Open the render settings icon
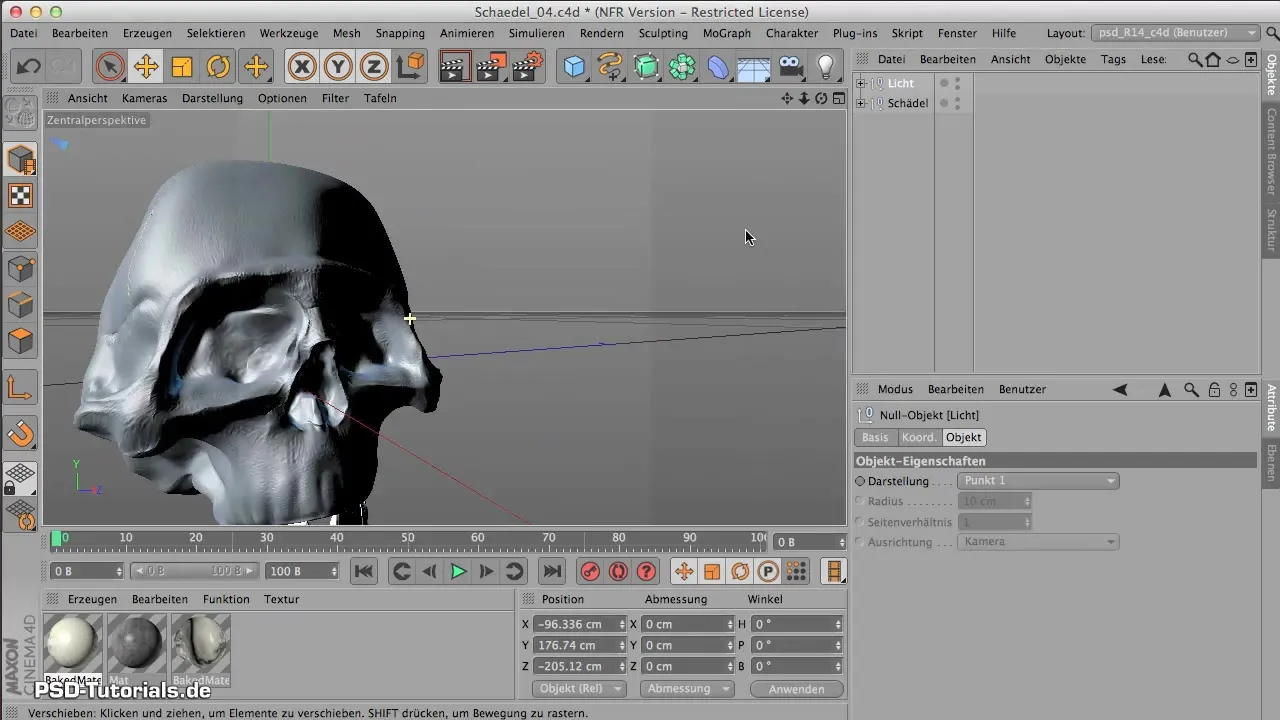 [526, 67]
